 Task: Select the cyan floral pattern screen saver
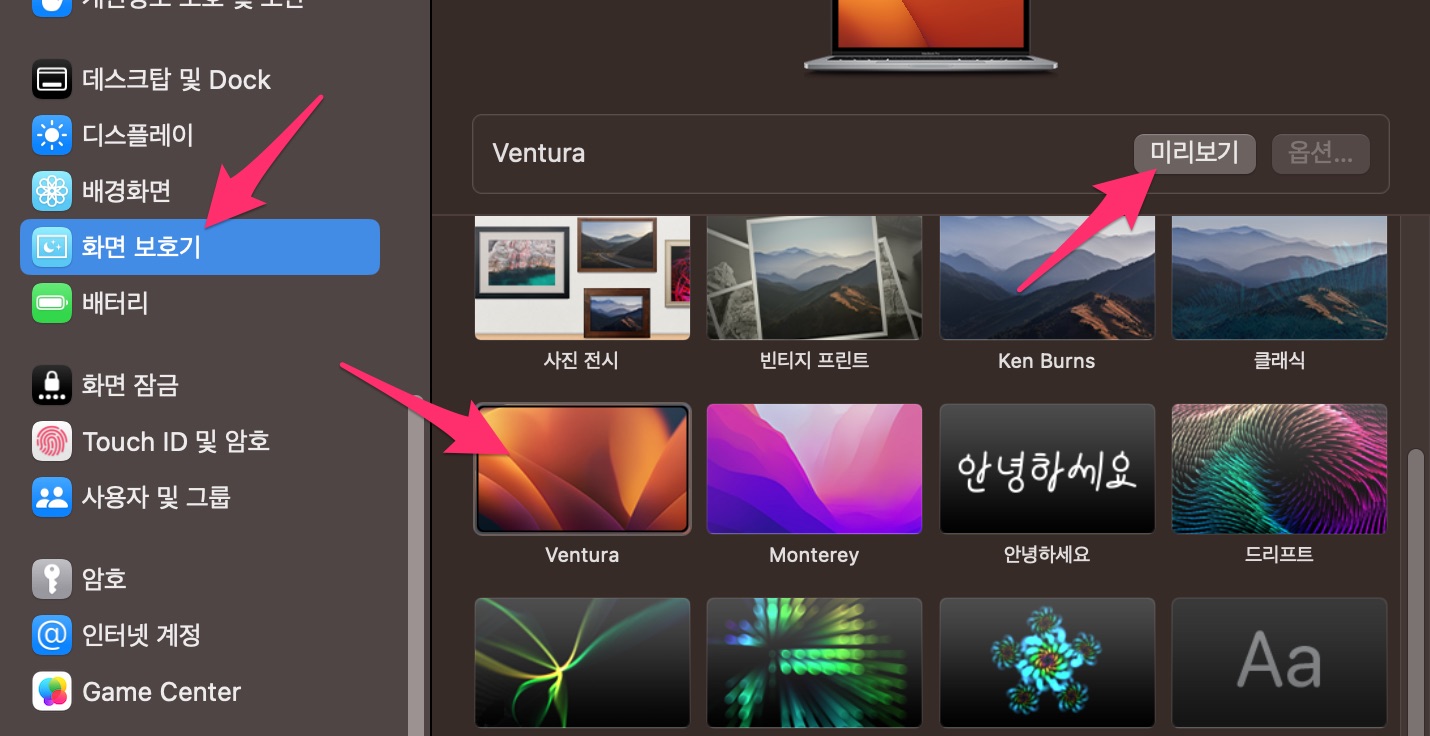pos(1047,662)
